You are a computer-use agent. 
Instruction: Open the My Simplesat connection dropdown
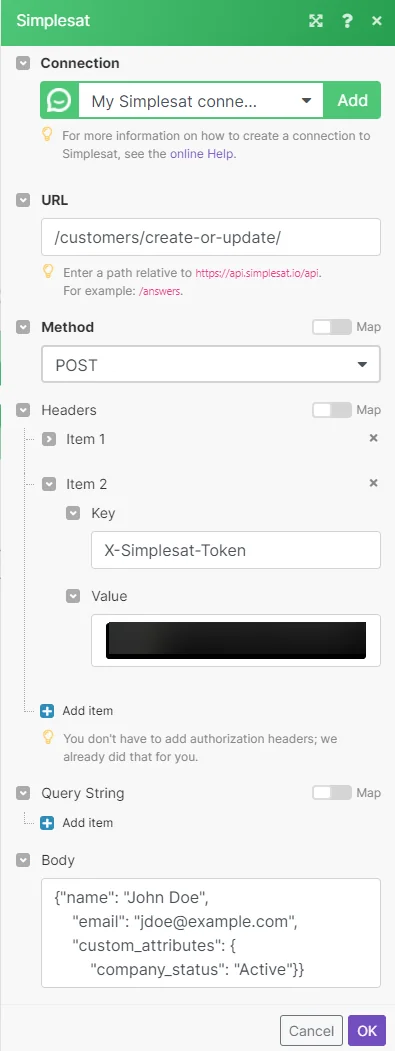point(201,101)
